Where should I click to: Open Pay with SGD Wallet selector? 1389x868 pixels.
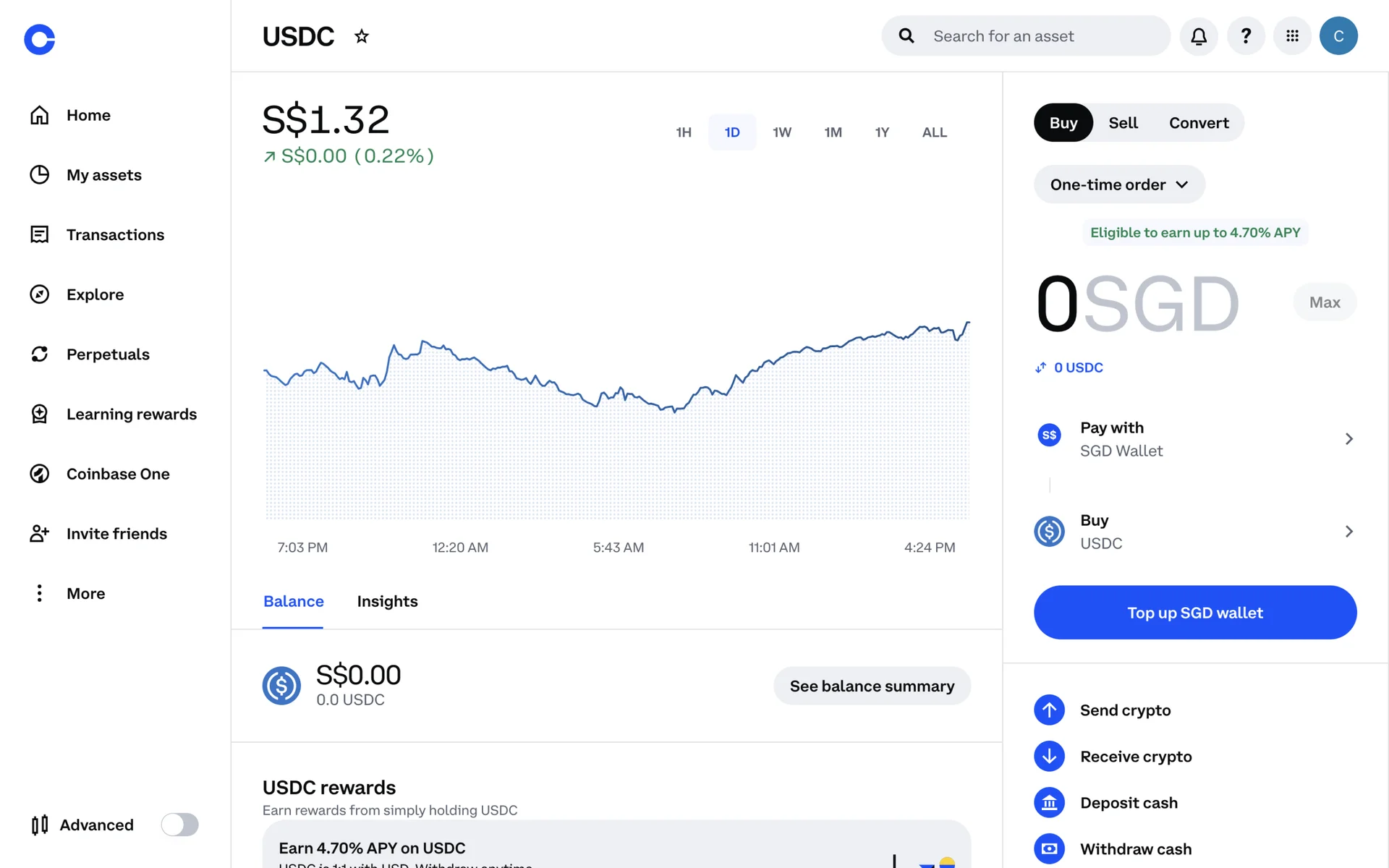coord(1195,439)
